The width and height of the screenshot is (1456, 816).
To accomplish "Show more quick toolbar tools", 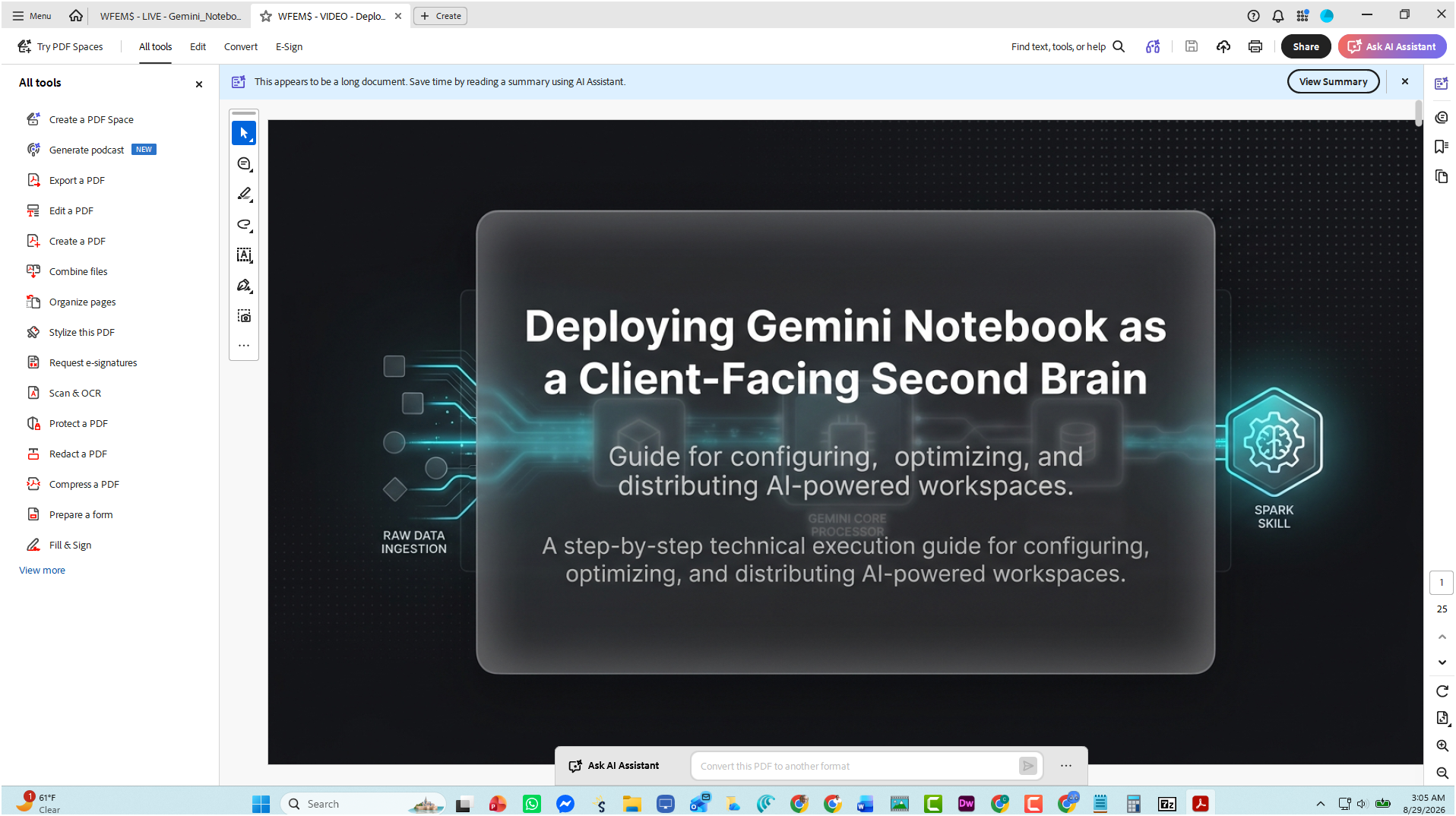I will click(x=244, y=346).
